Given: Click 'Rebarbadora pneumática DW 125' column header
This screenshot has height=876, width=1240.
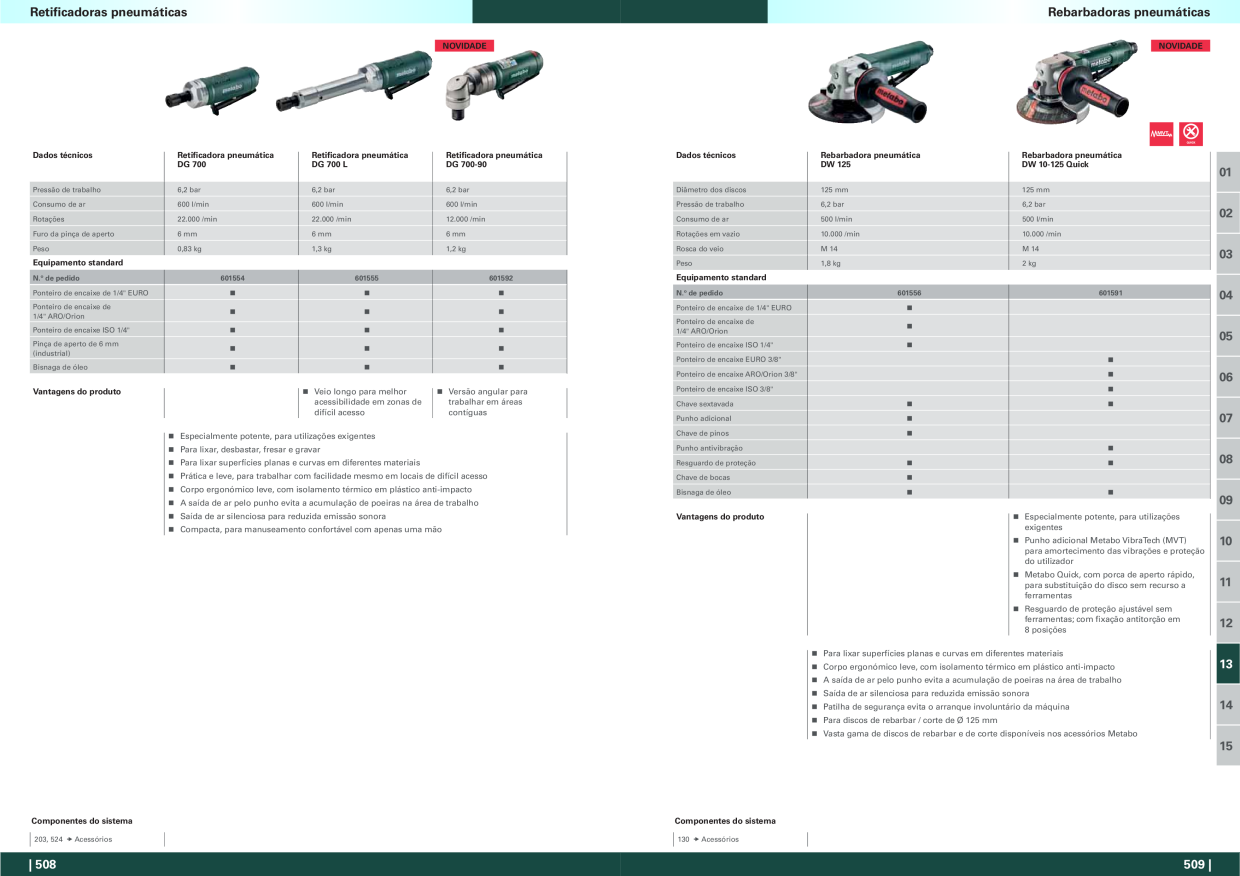Looking at the screenshot, I should [870, 160].
